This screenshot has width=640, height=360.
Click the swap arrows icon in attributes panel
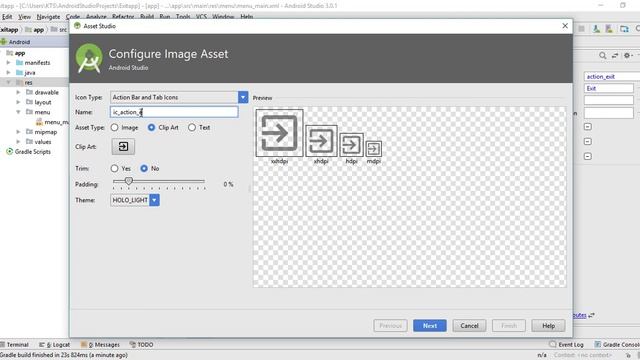615,55
